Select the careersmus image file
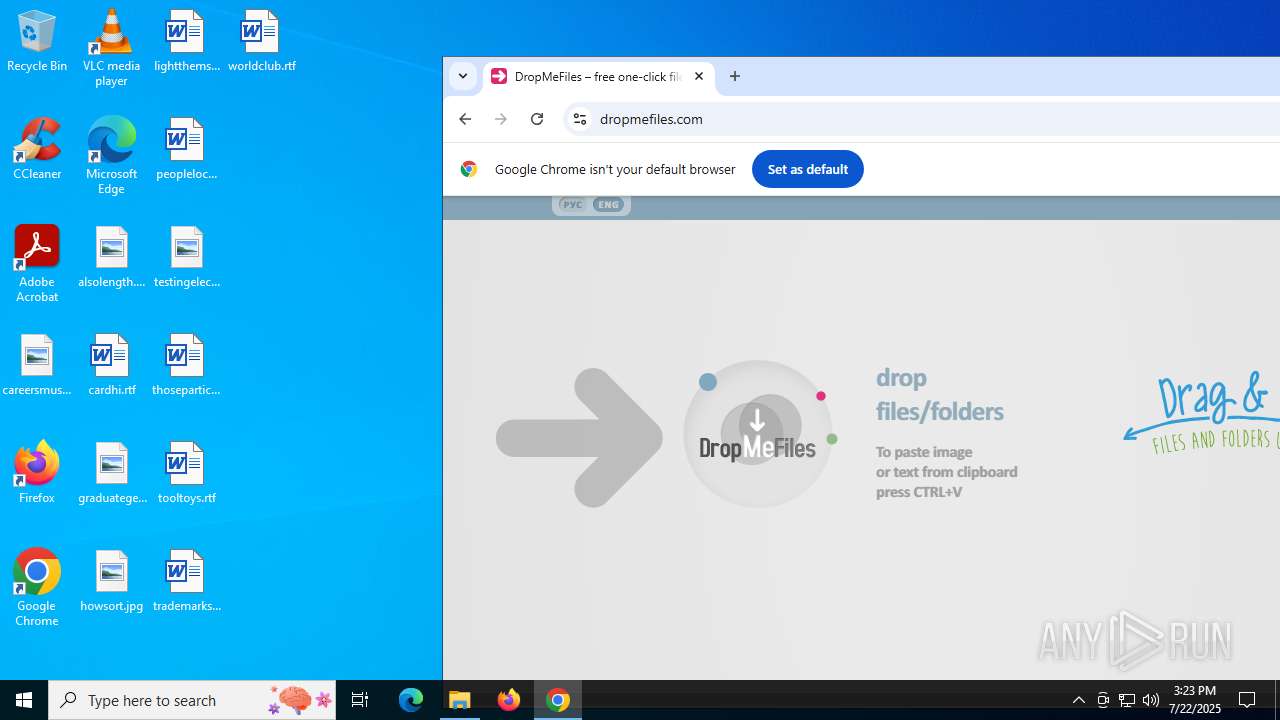Image resolution: width=1280 pixels, height=720 pixels. pos(37,365)
